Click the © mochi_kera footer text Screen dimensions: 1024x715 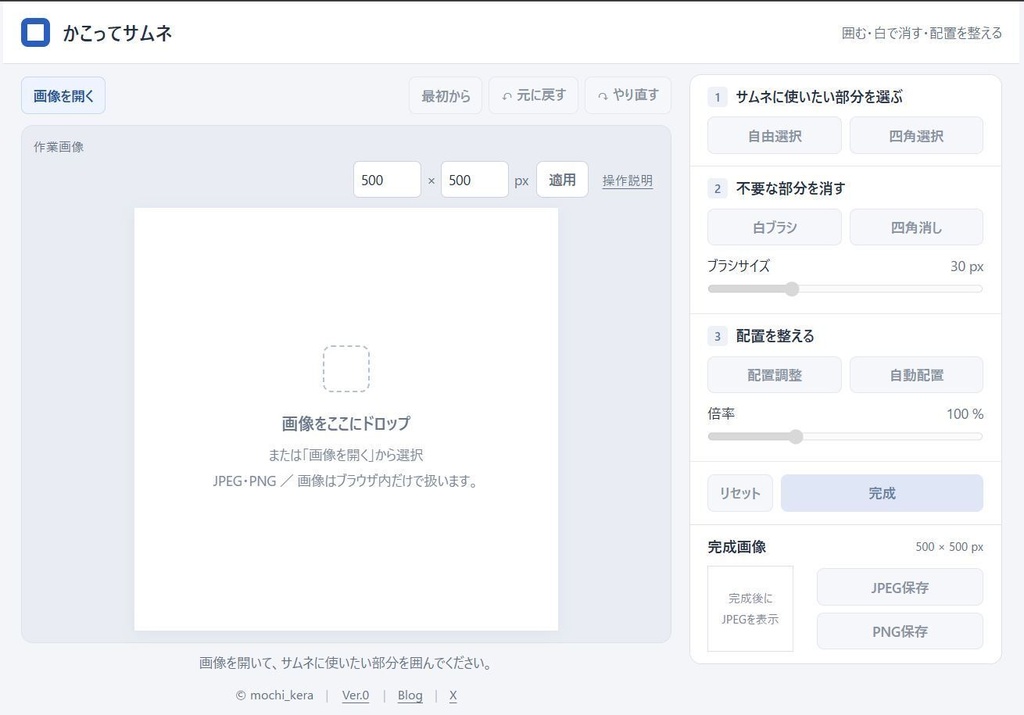point(274,695)
